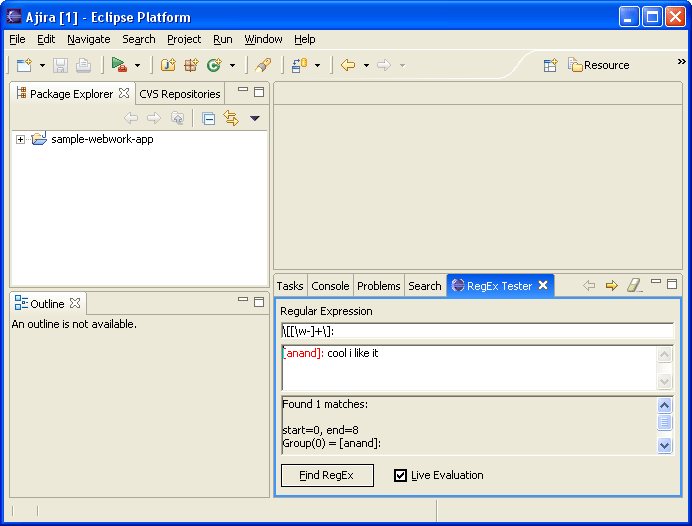Viewport: 692px width, 526px height.
Task: Toggle Link with Editor icon
Action: 231,118
